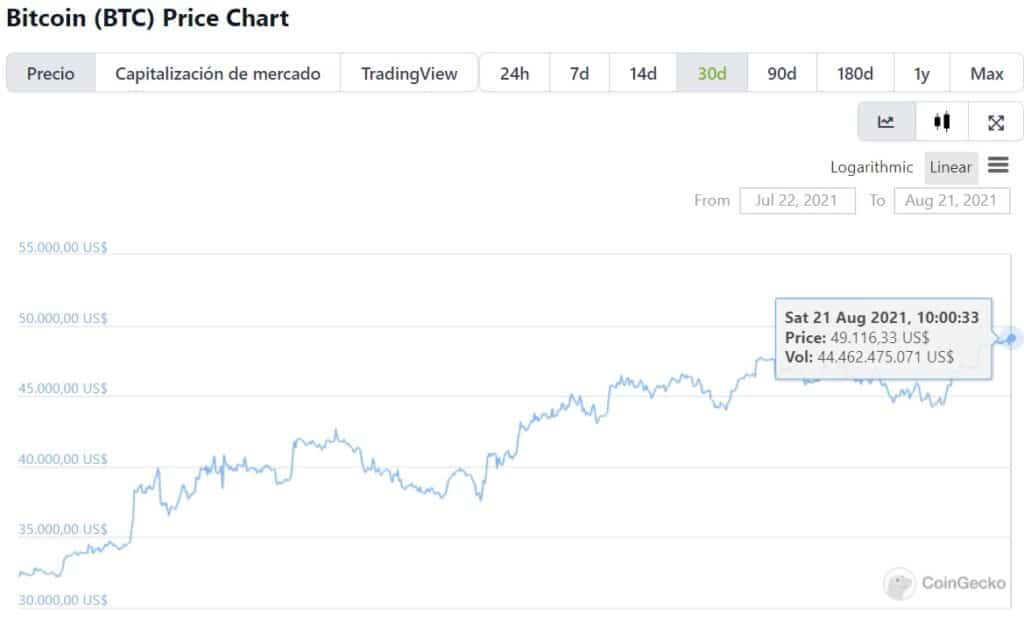Select the candlestick chart icon
Image resolution: width=1024 pixels, height=625 pixels.
(941, 122)
